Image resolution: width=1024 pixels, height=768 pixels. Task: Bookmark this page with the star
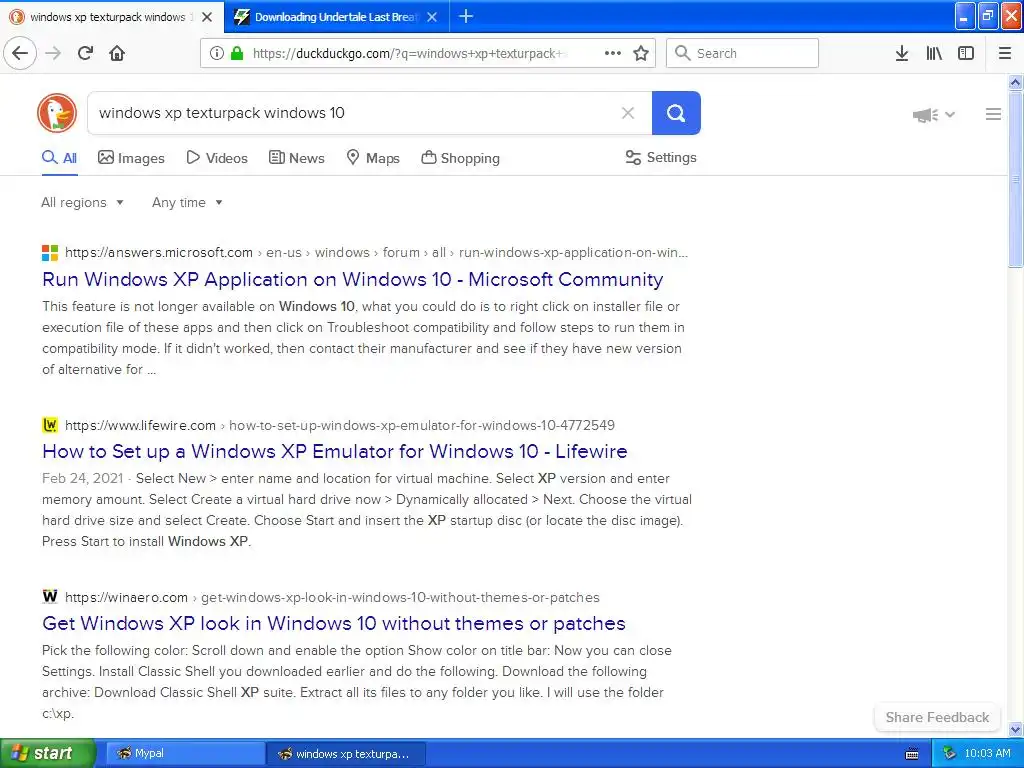[641, 53]
